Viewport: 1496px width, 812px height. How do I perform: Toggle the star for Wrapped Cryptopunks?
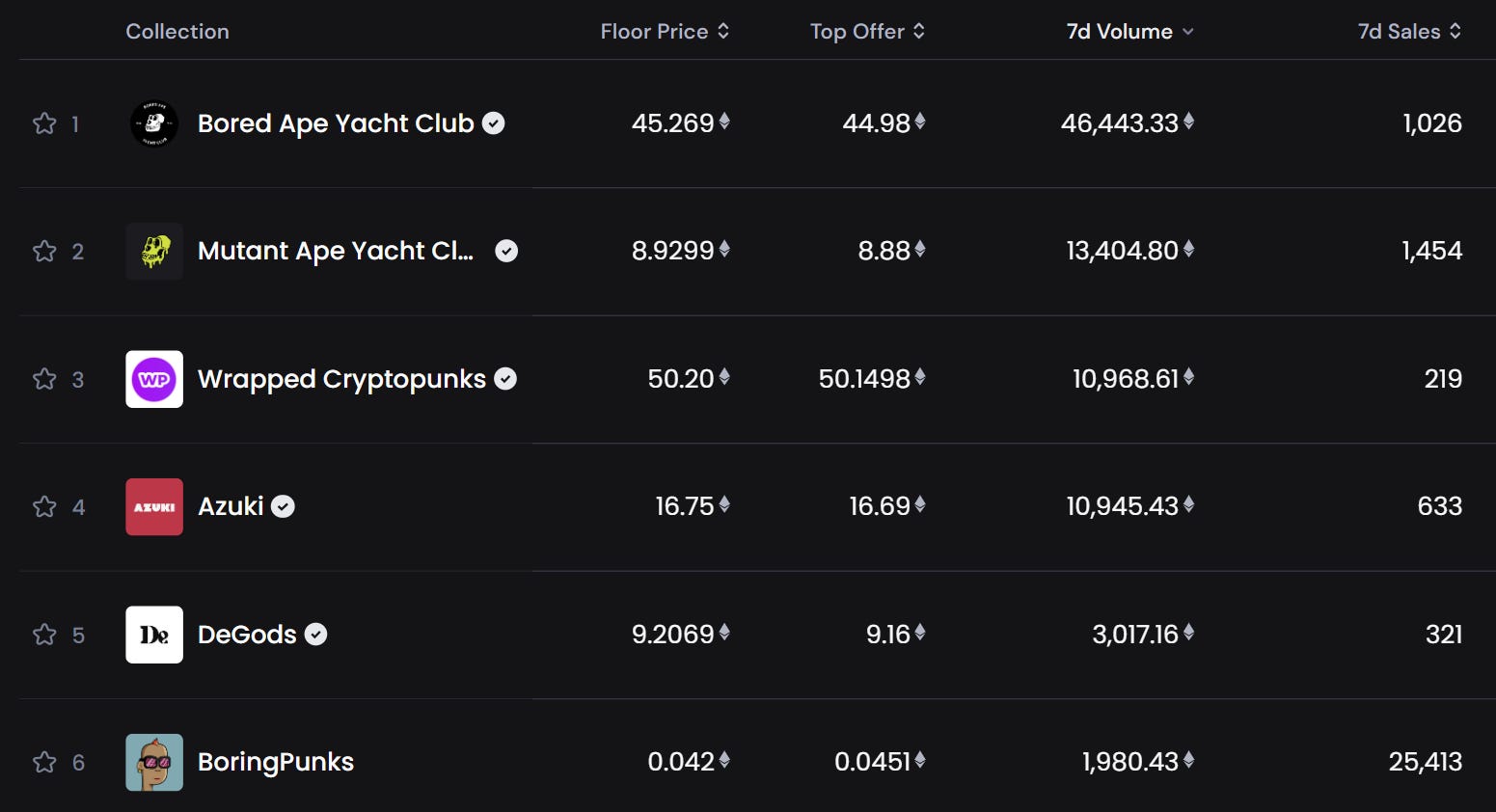coord(44,379)
